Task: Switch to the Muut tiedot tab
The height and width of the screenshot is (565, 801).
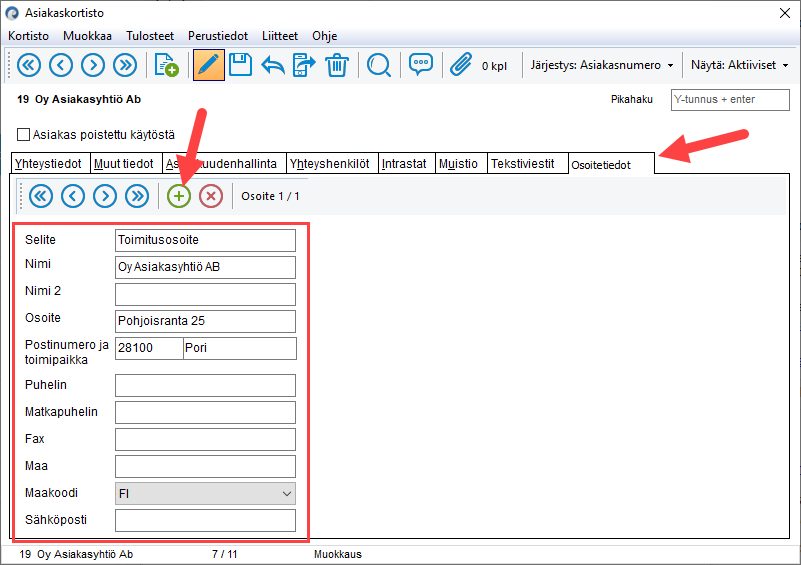Action: [126, 163]
